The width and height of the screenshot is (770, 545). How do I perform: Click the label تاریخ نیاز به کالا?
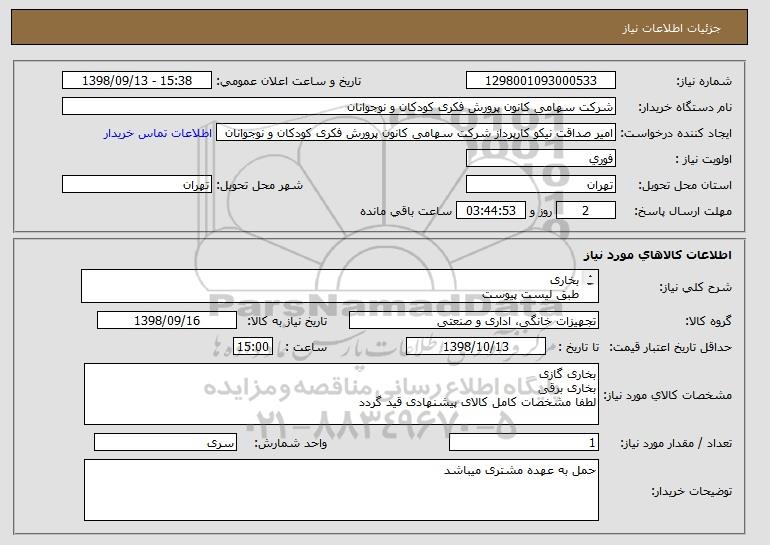pyautogui.click(x=287, y=321)
